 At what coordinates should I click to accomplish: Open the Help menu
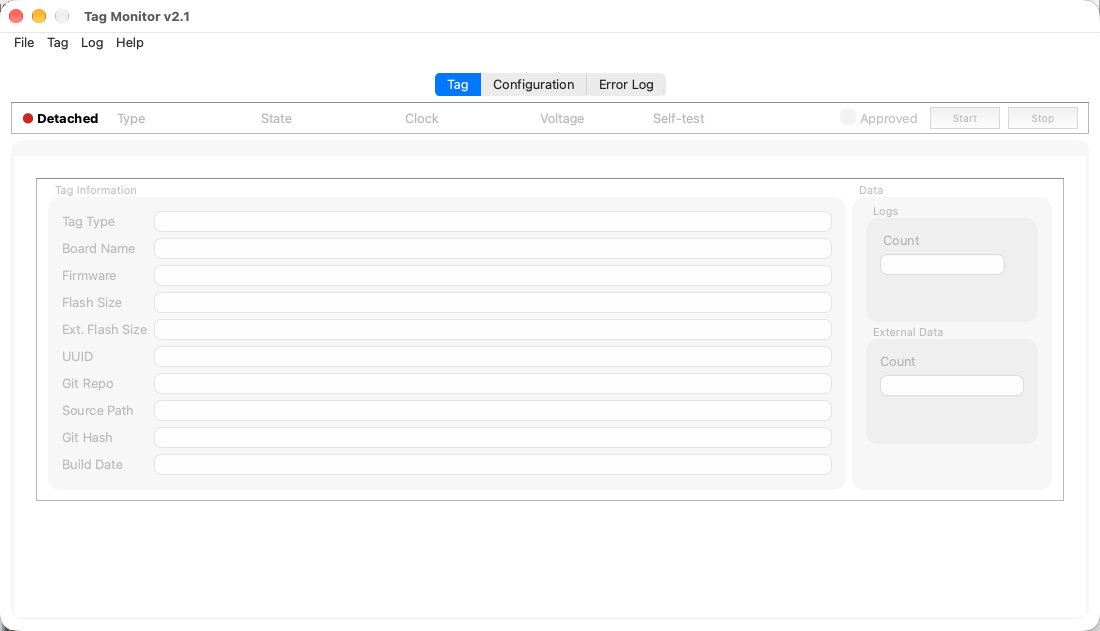click(130, 43)
